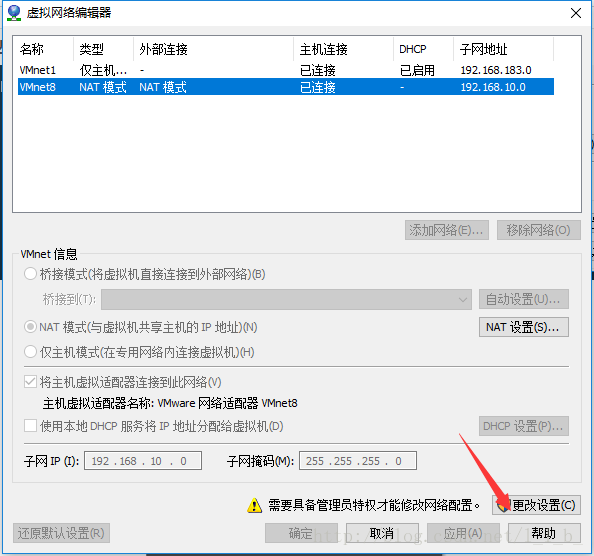The height and width of the screenshot is (556, 594).
Task: Click the 子网地址 column header
Action: click(x=503, y=49)
